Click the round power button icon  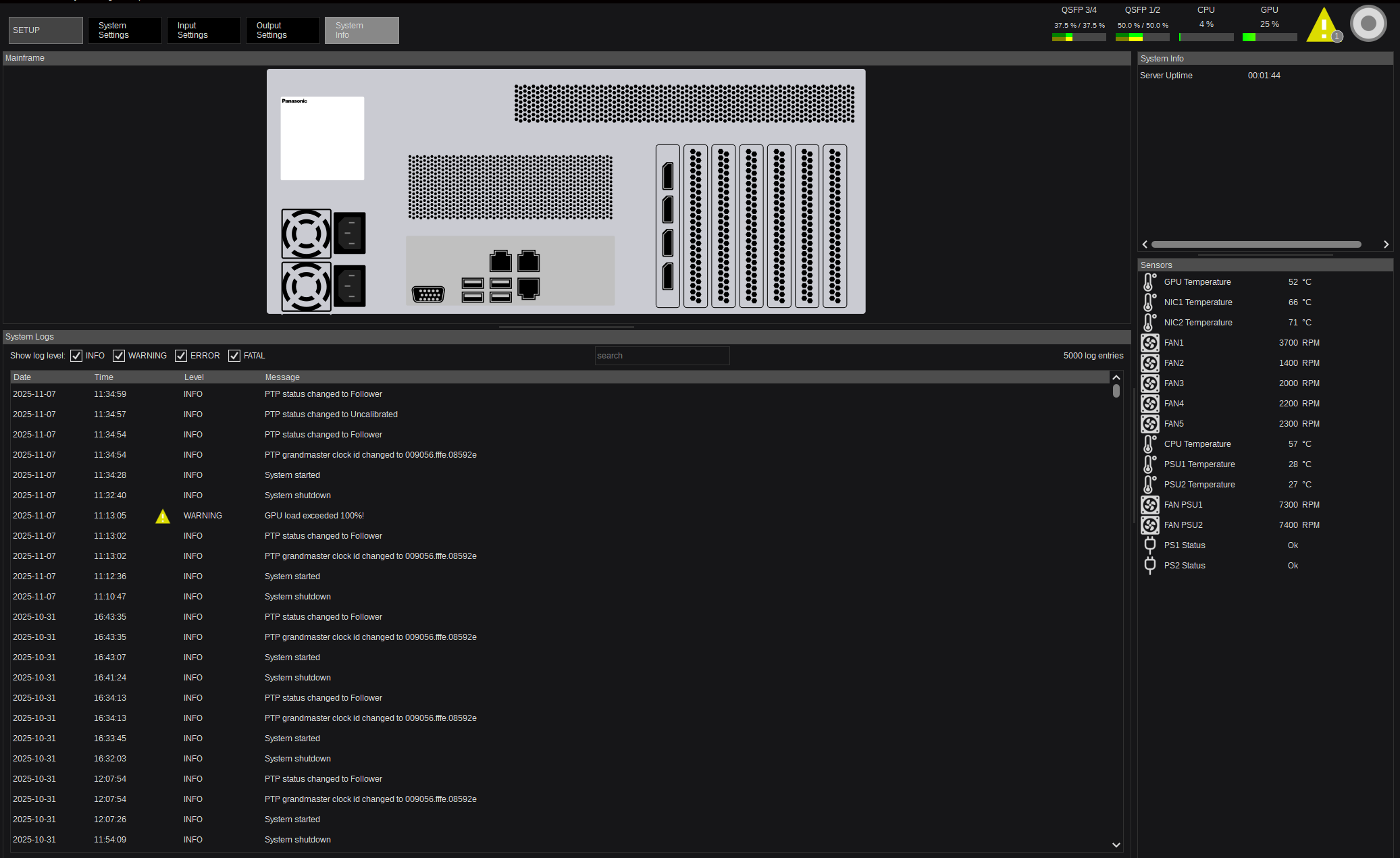1368,24
